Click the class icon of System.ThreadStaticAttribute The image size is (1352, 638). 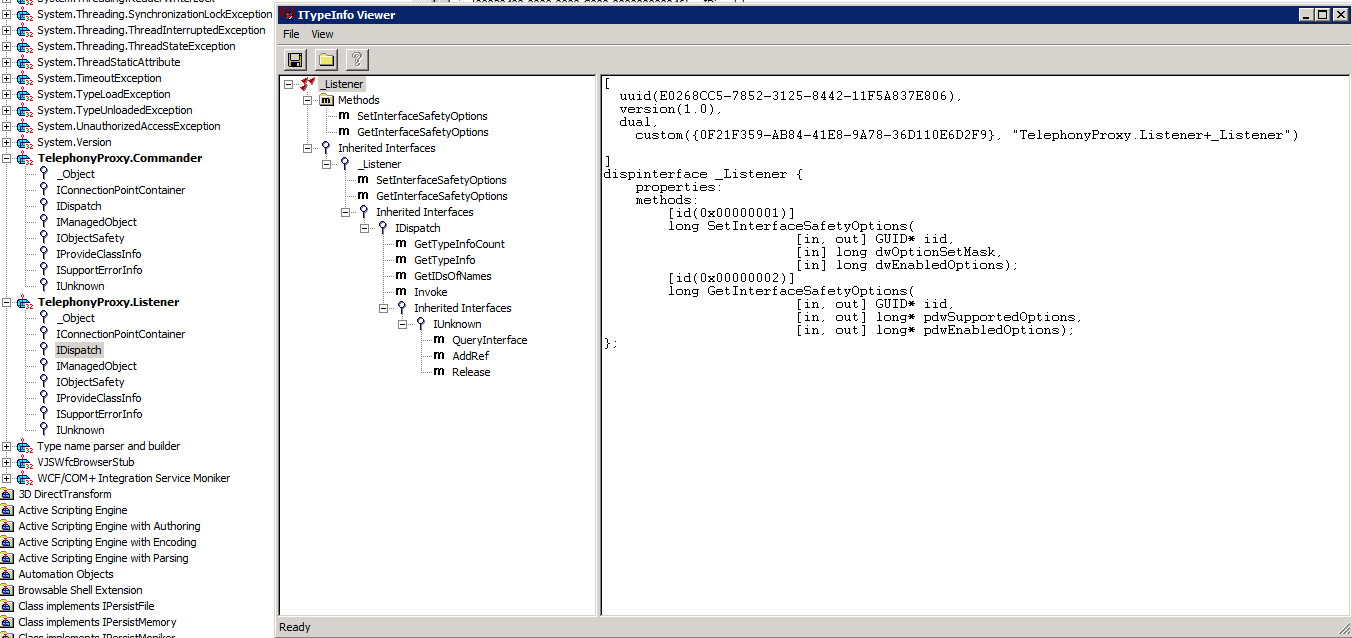(x=24, y=62)
